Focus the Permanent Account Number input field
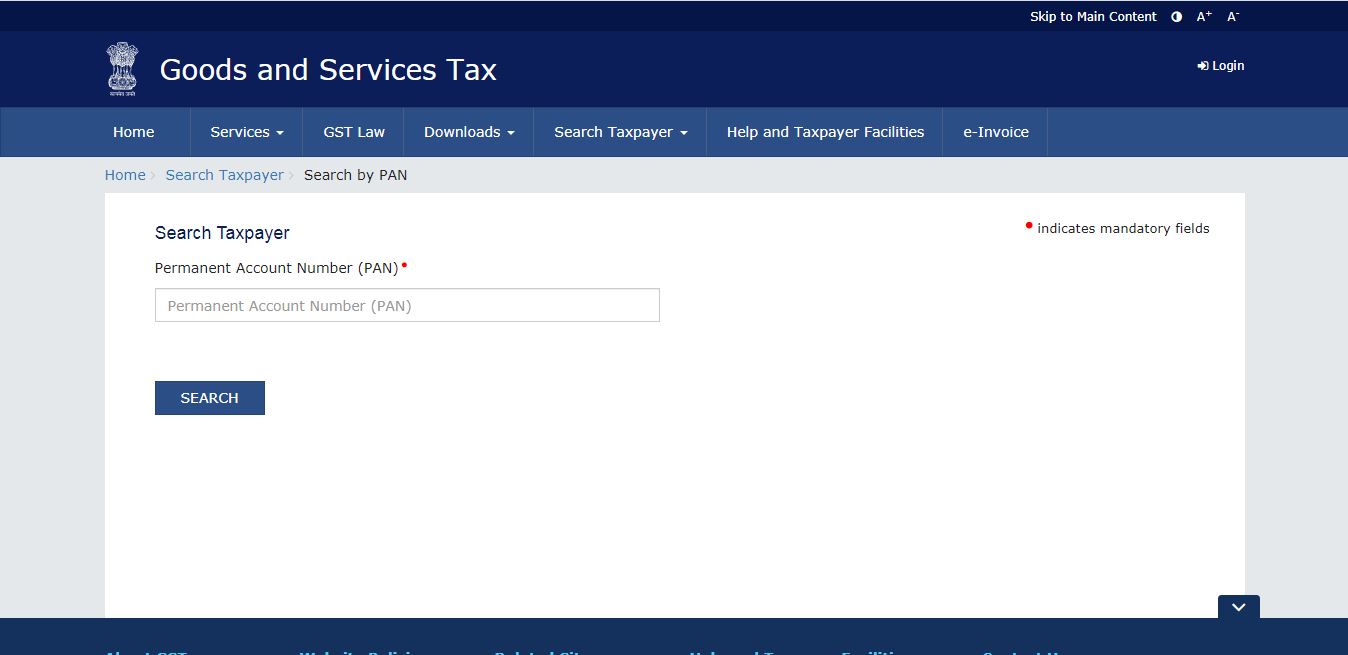This screenshot has height=655, width=1348. click(x=407, y=306)
